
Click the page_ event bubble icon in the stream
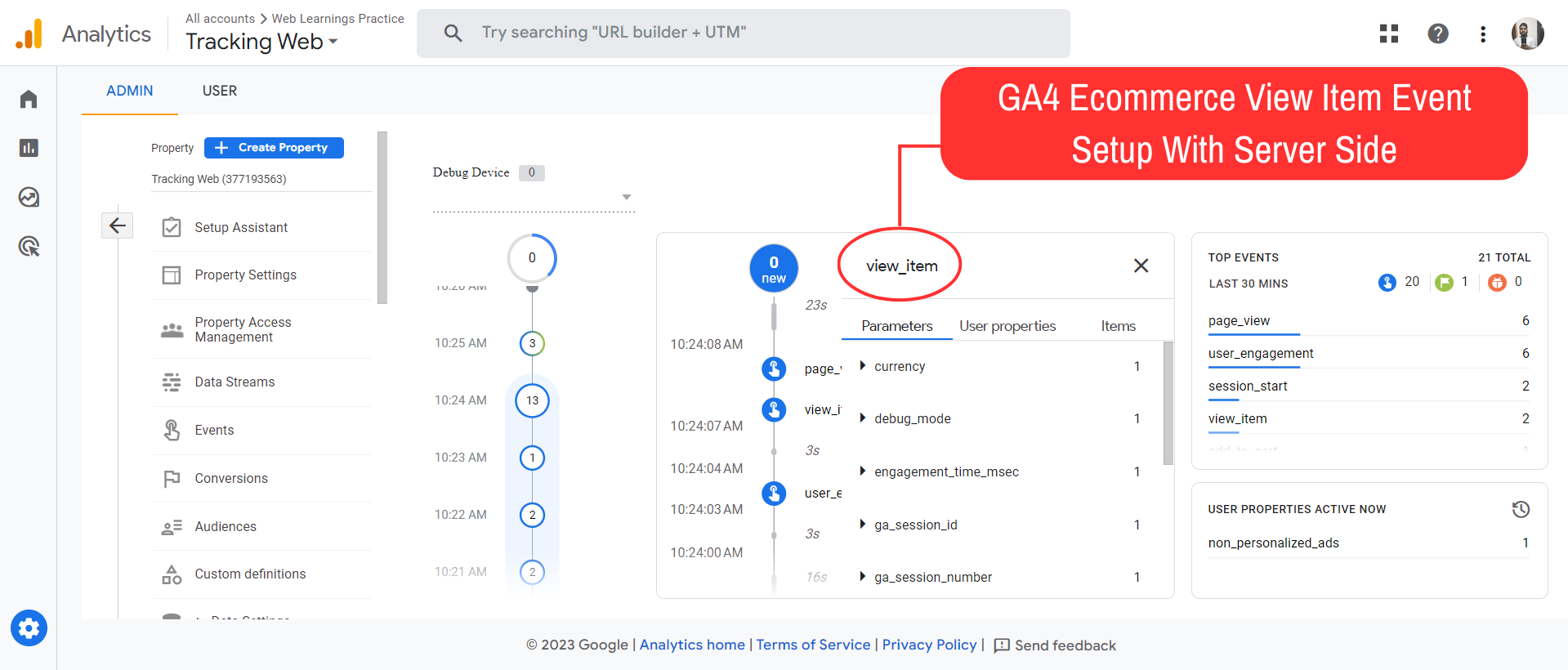[x=774, y=368]
